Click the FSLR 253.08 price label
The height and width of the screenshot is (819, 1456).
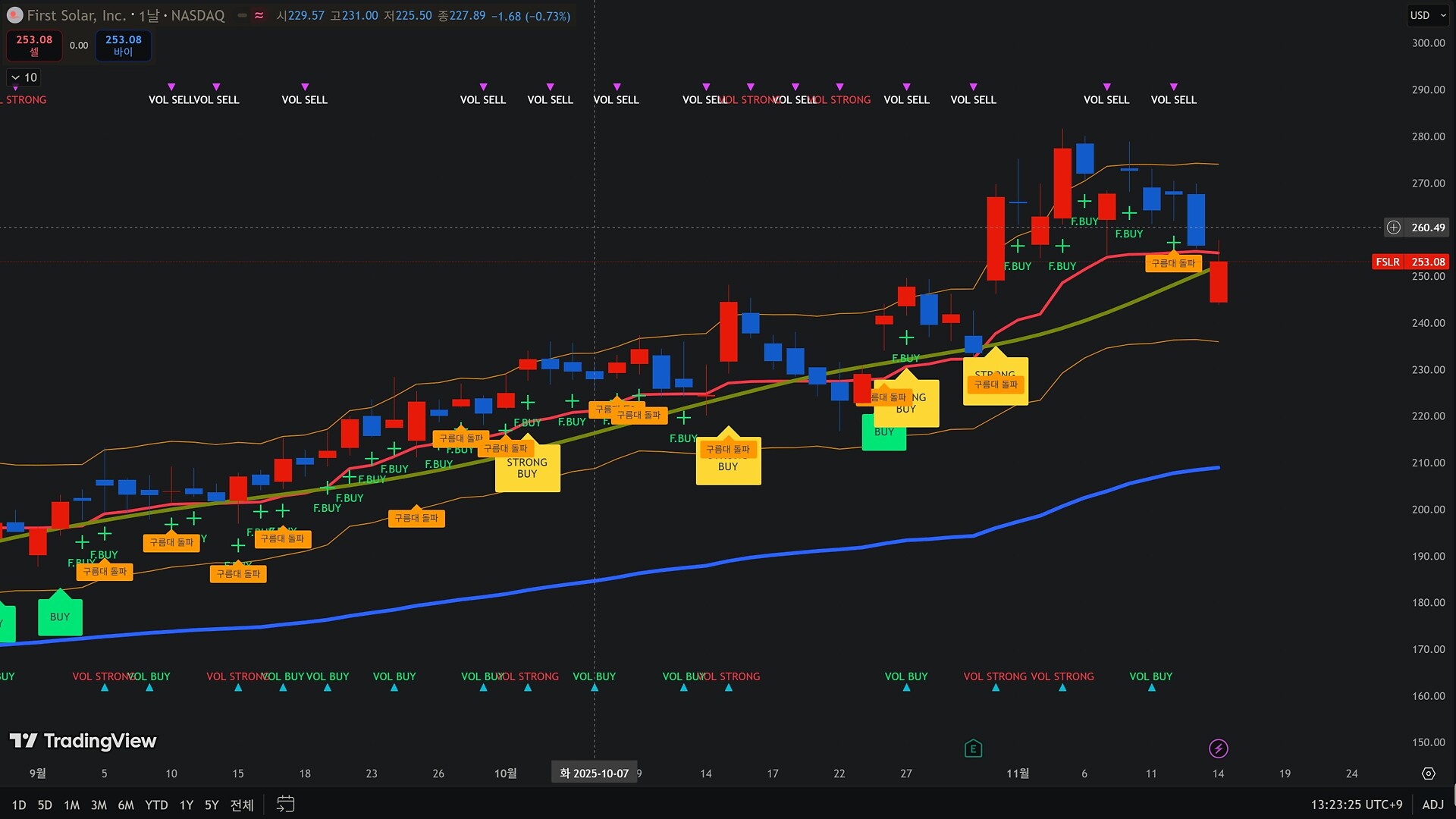tap(1410, 262)
